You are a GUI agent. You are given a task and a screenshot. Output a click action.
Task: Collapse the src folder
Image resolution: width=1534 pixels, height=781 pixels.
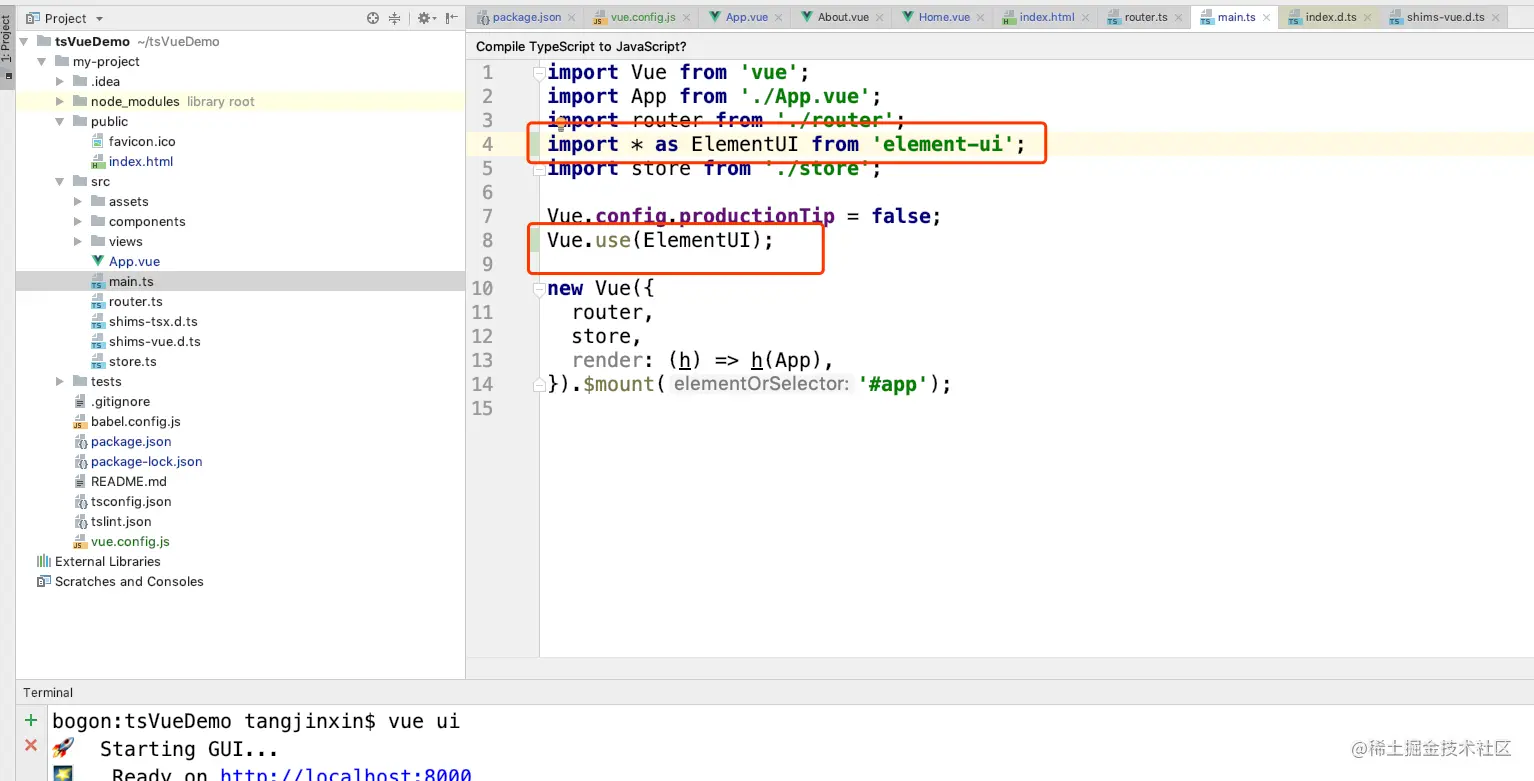pos(61,182)
